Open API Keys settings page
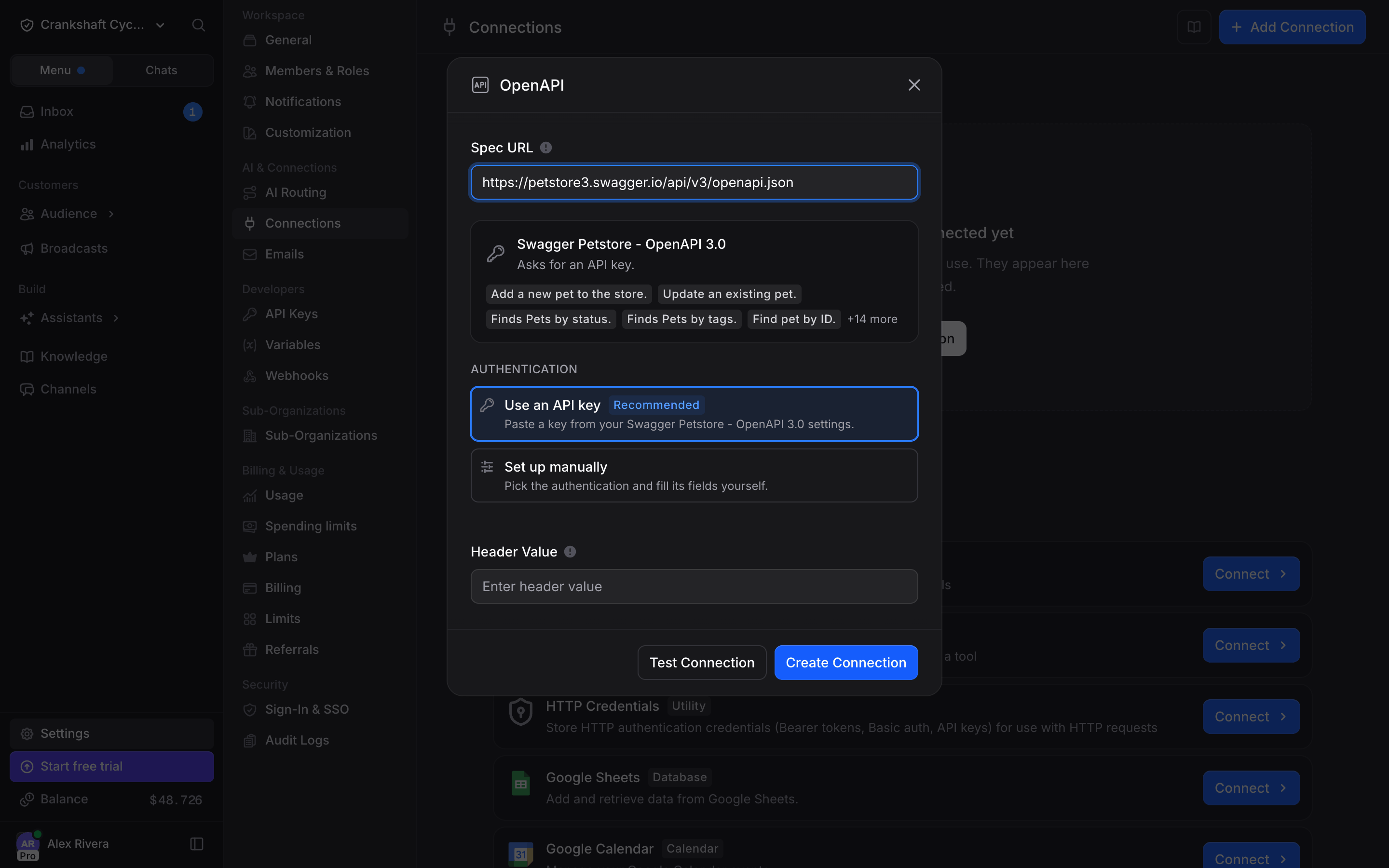The image size is (1389, 868). tap(320, 314)
